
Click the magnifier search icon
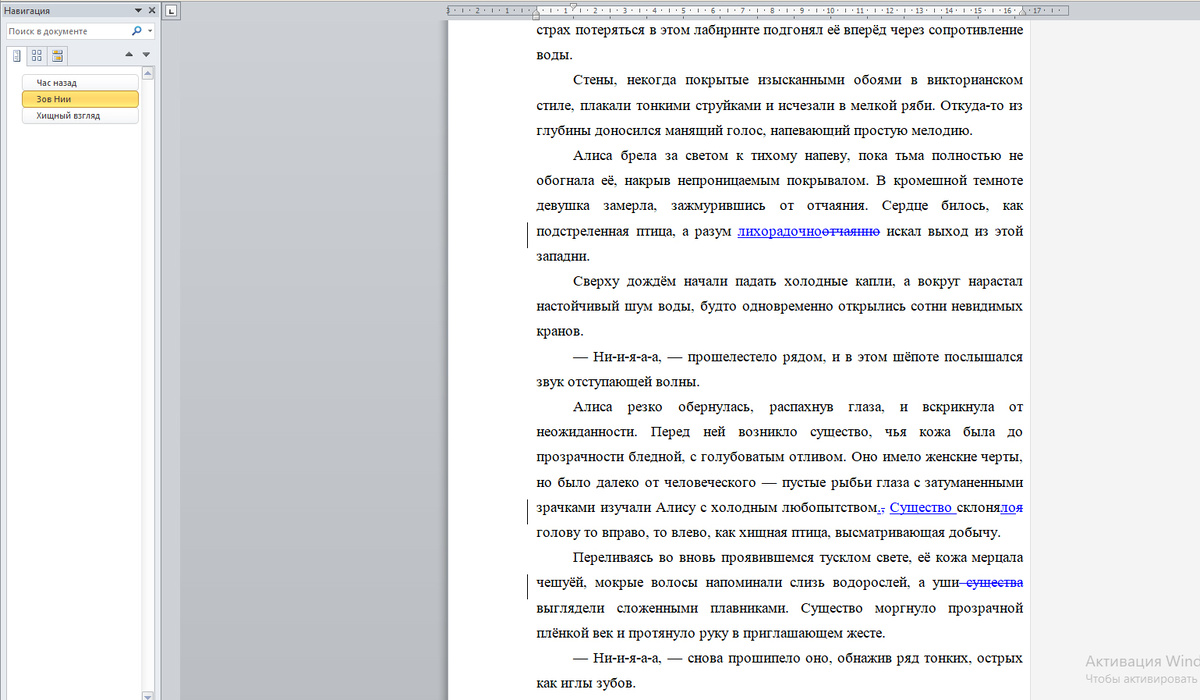pos(137,31)
